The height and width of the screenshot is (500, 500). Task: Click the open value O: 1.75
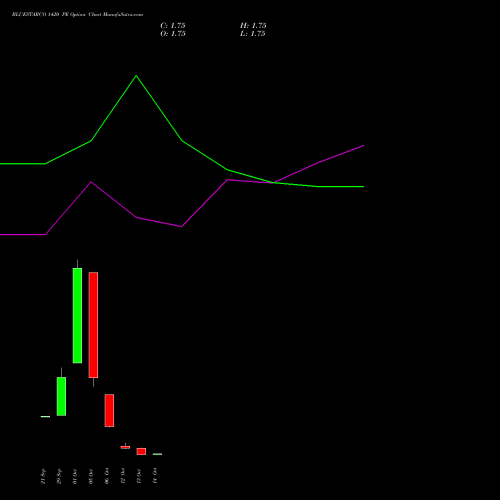[x=173, y=34]
